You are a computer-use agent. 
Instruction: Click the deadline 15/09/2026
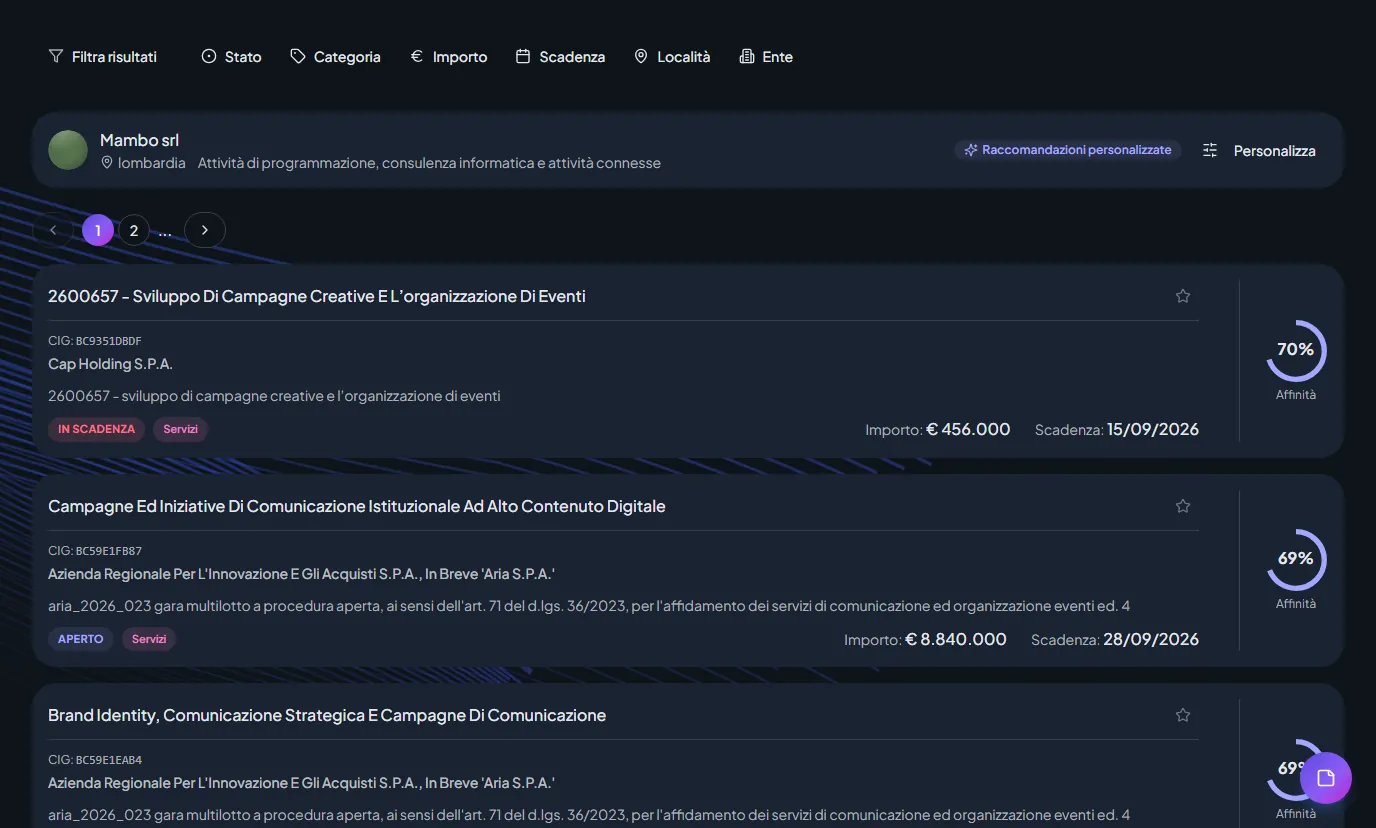(1153, 429)
